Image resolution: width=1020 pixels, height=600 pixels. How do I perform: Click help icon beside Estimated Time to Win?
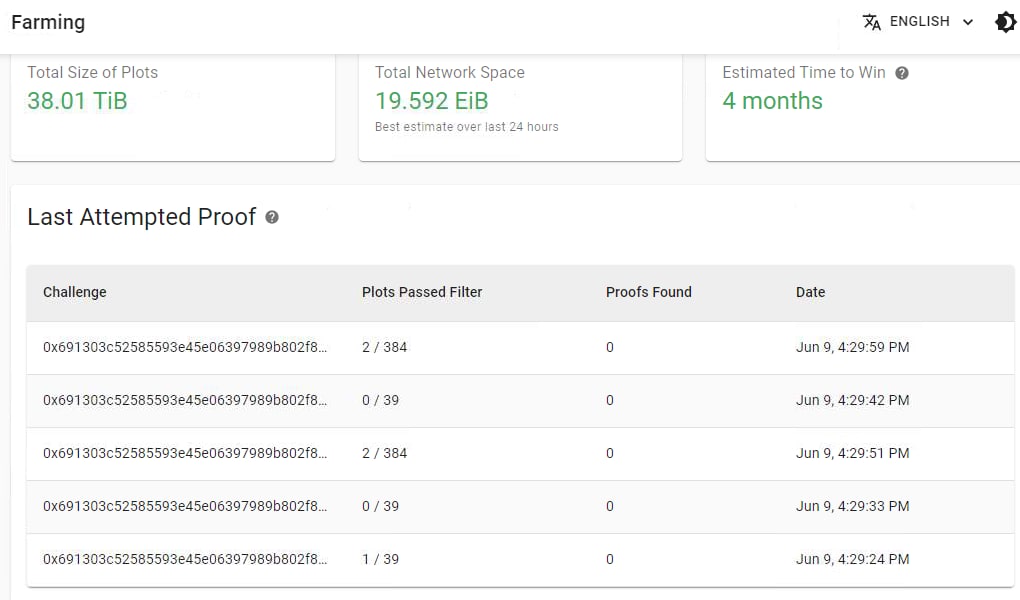[x=902, y=73]
